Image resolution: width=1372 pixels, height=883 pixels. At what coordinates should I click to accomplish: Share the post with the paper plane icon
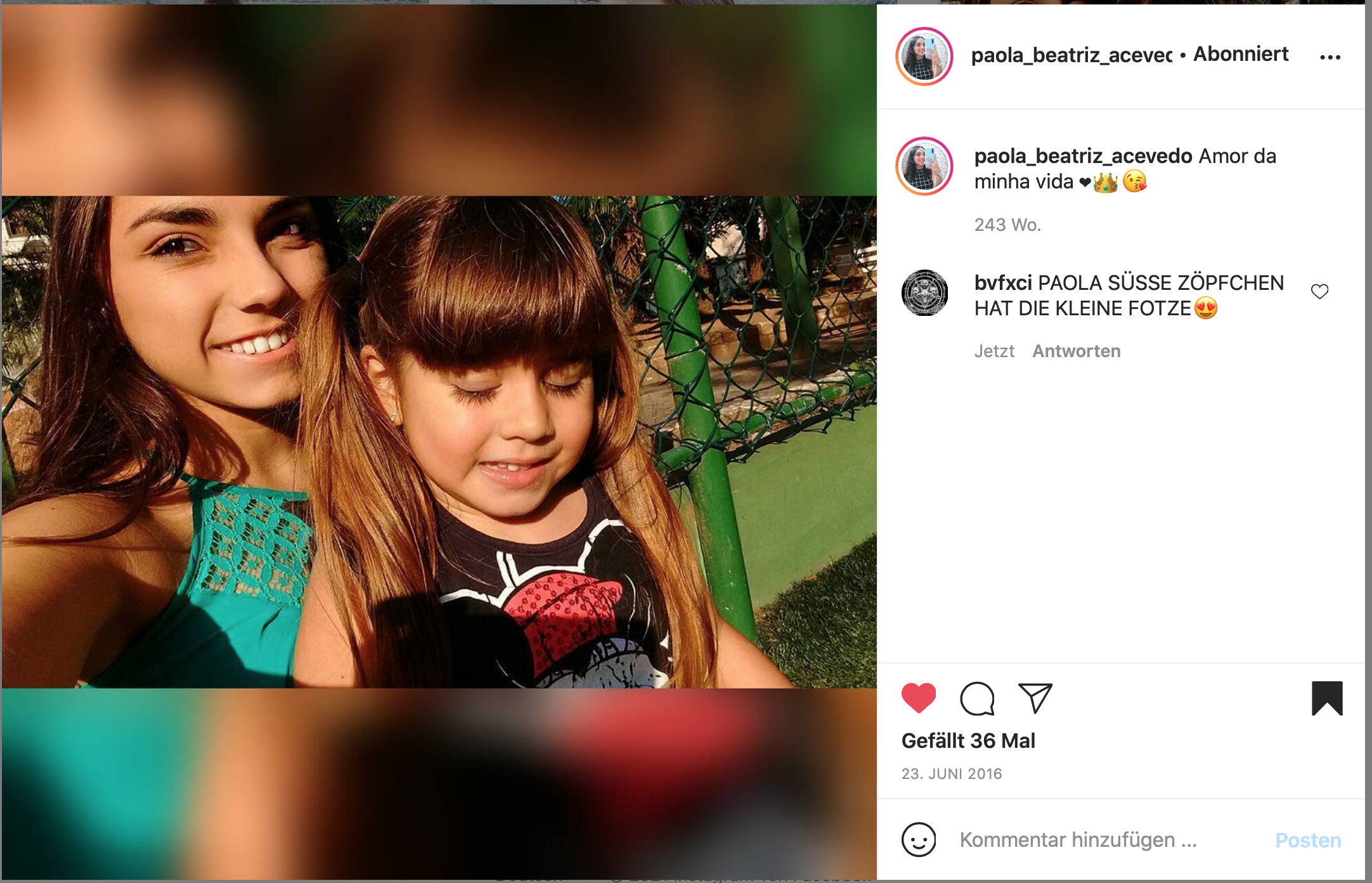pyautogui.click(x=1035, y=698)
